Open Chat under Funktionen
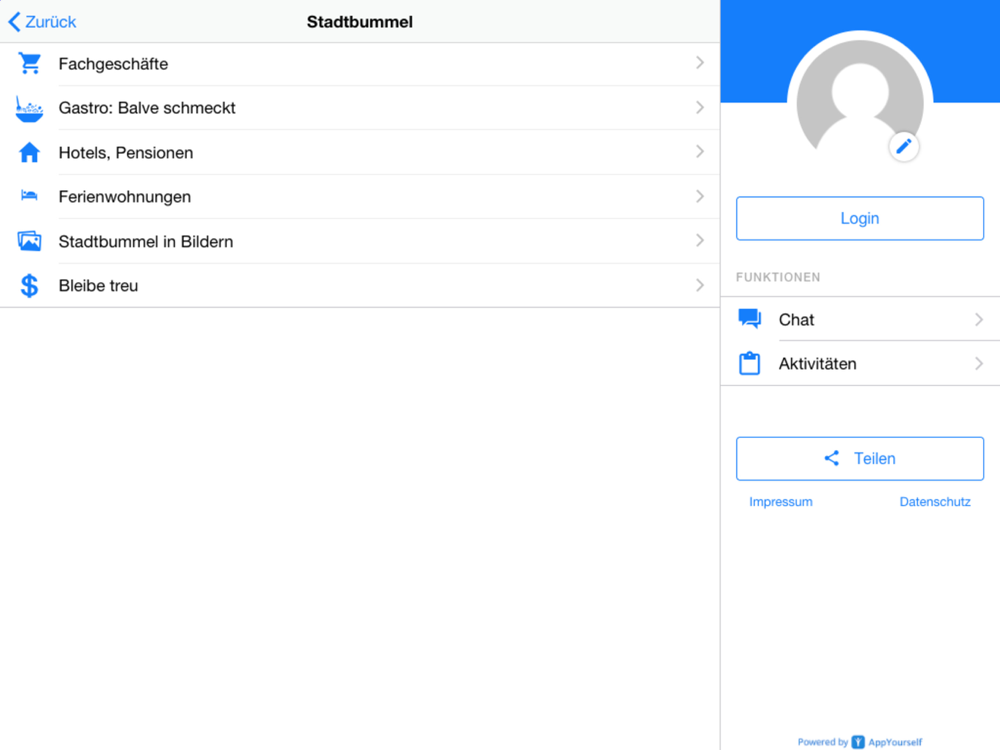Viewport: 1000px width, 750px height. [860, 319]
